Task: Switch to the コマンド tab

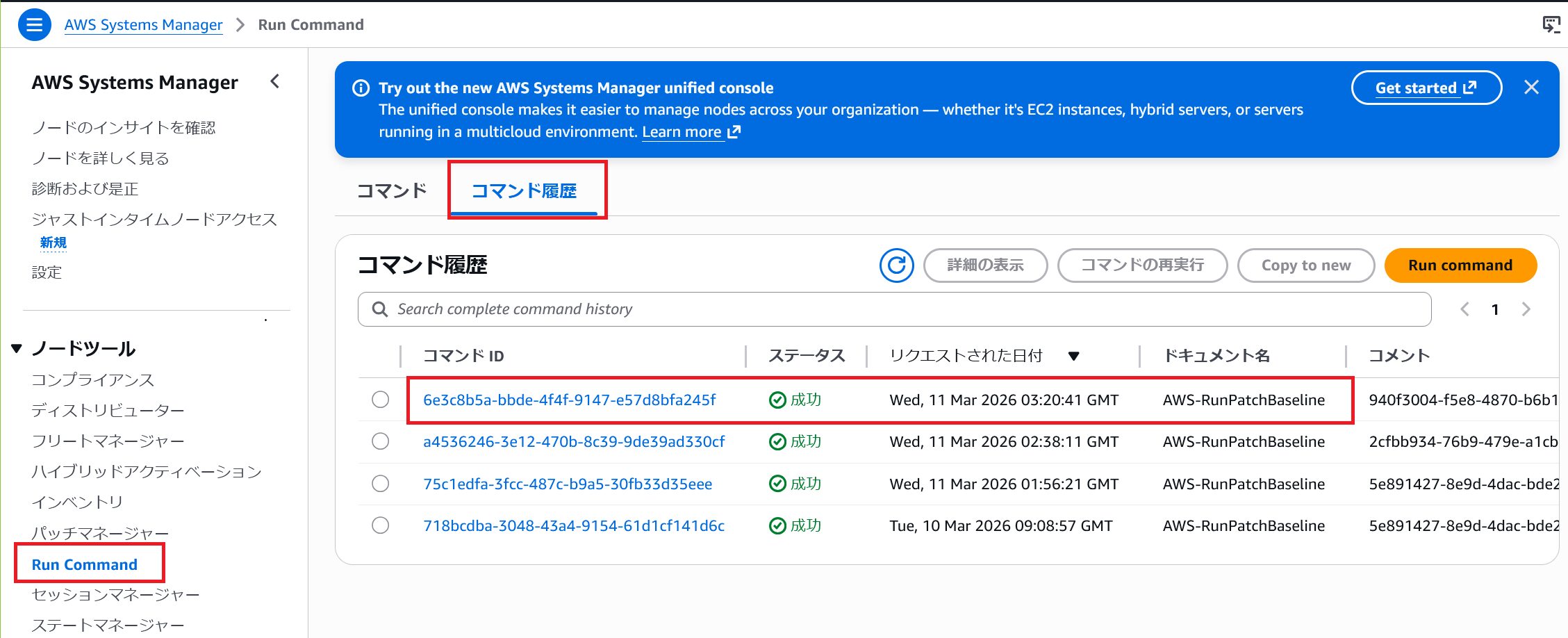Action: pyautogui.click(x=391, y=190)
